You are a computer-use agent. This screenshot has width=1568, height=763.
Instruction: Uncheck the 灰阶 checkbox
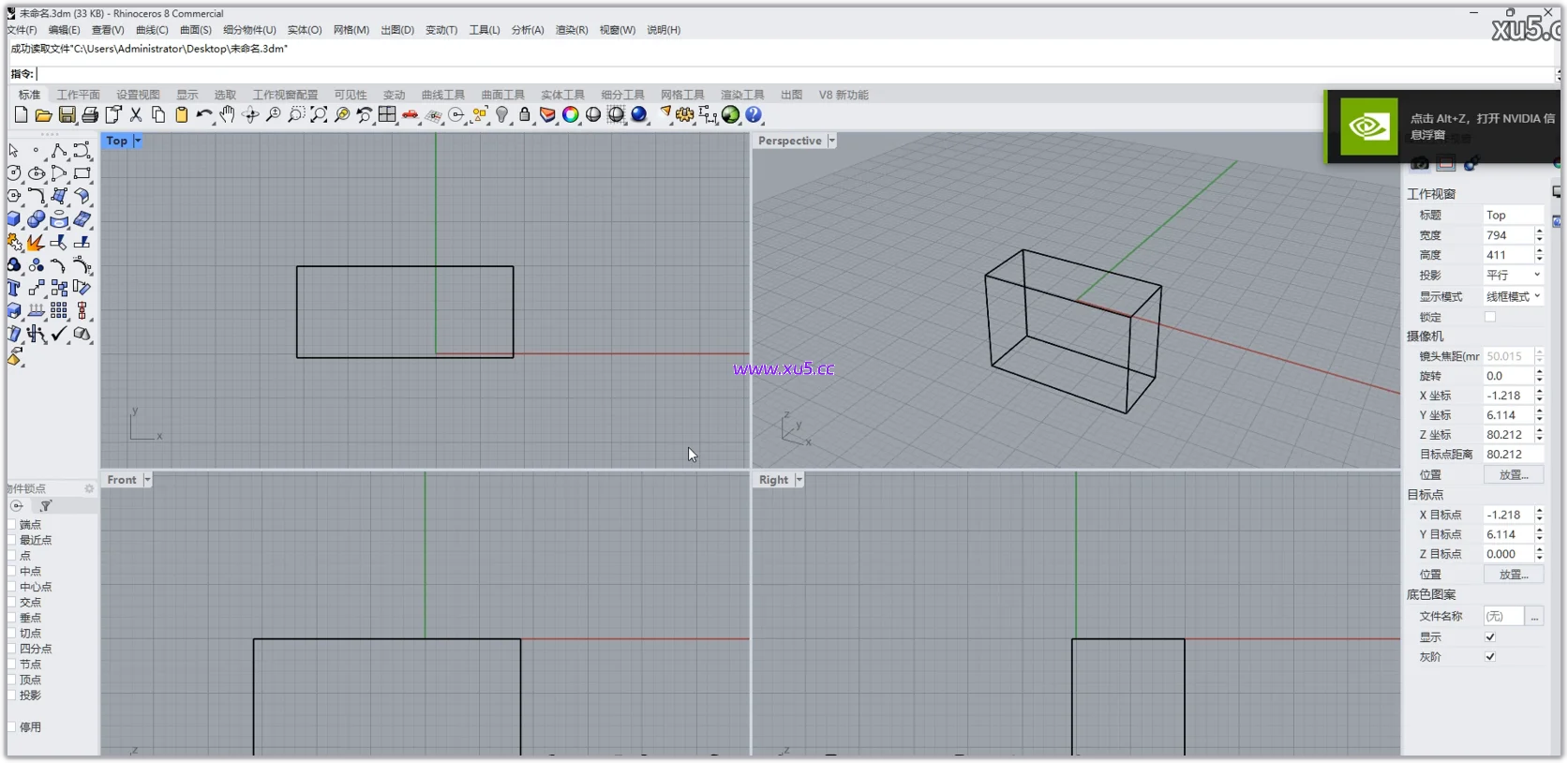point(1490,657)
